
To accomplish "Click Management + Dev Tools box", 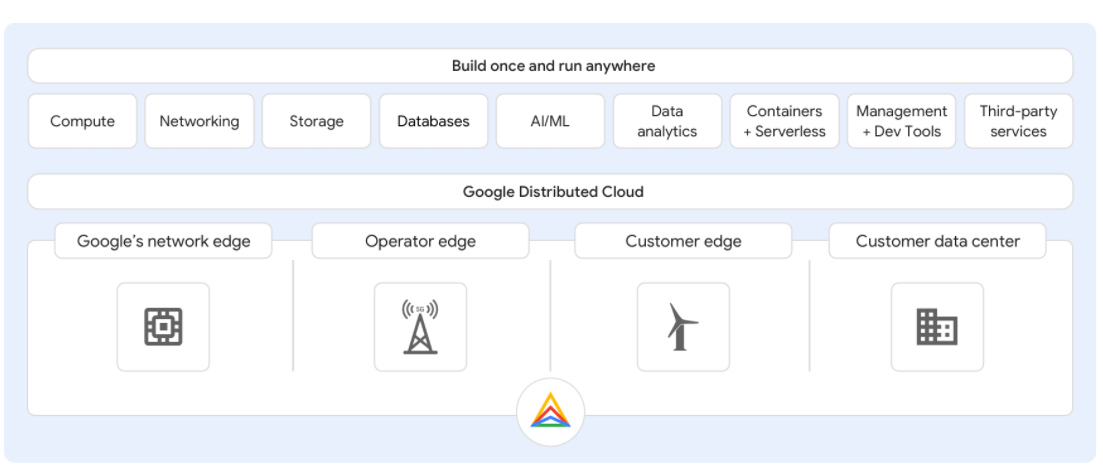I will (x=902, y=121).
